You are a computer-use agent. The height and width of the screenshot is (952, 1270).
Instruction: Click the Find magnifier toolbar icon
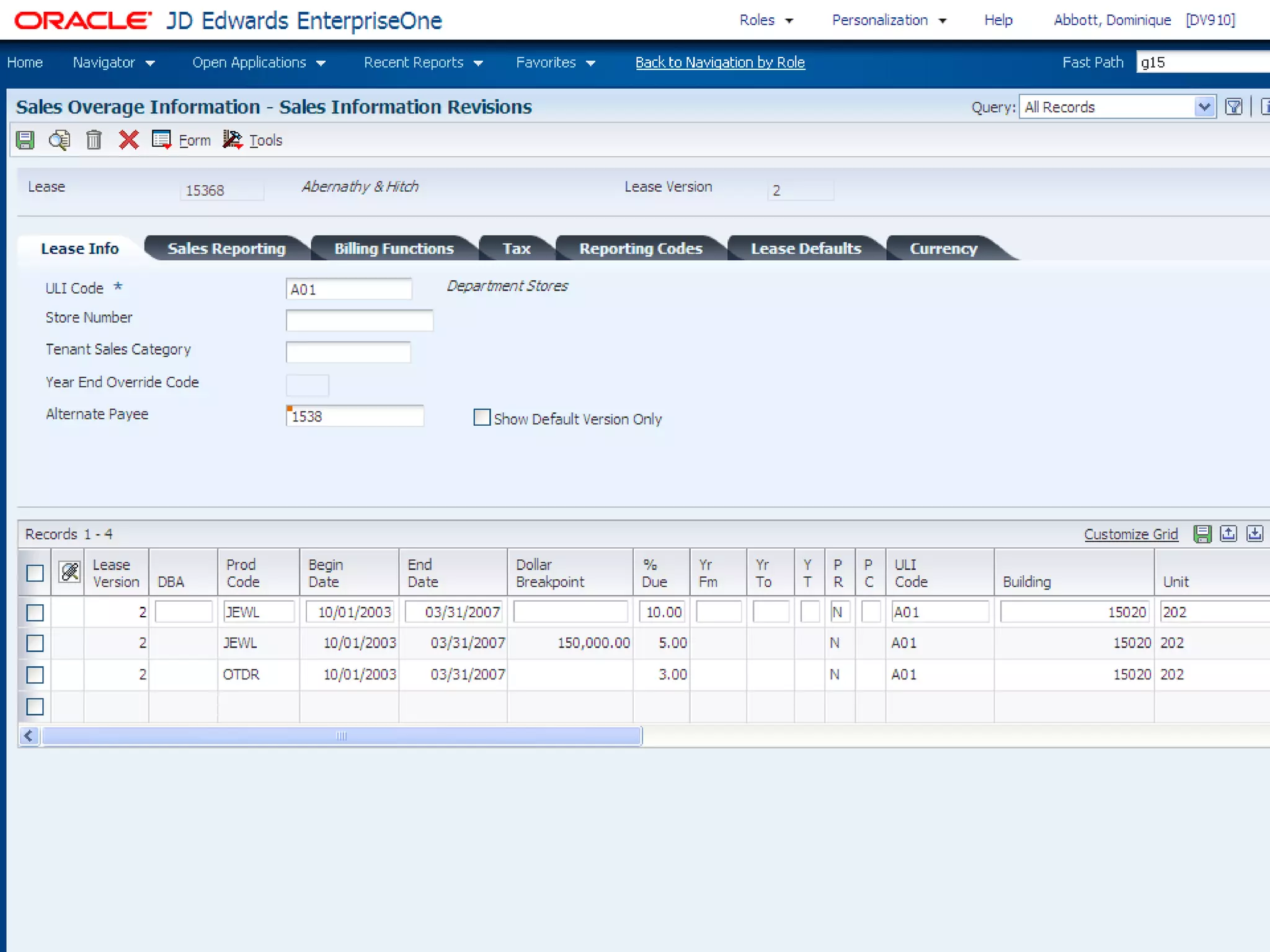[60, 140]
